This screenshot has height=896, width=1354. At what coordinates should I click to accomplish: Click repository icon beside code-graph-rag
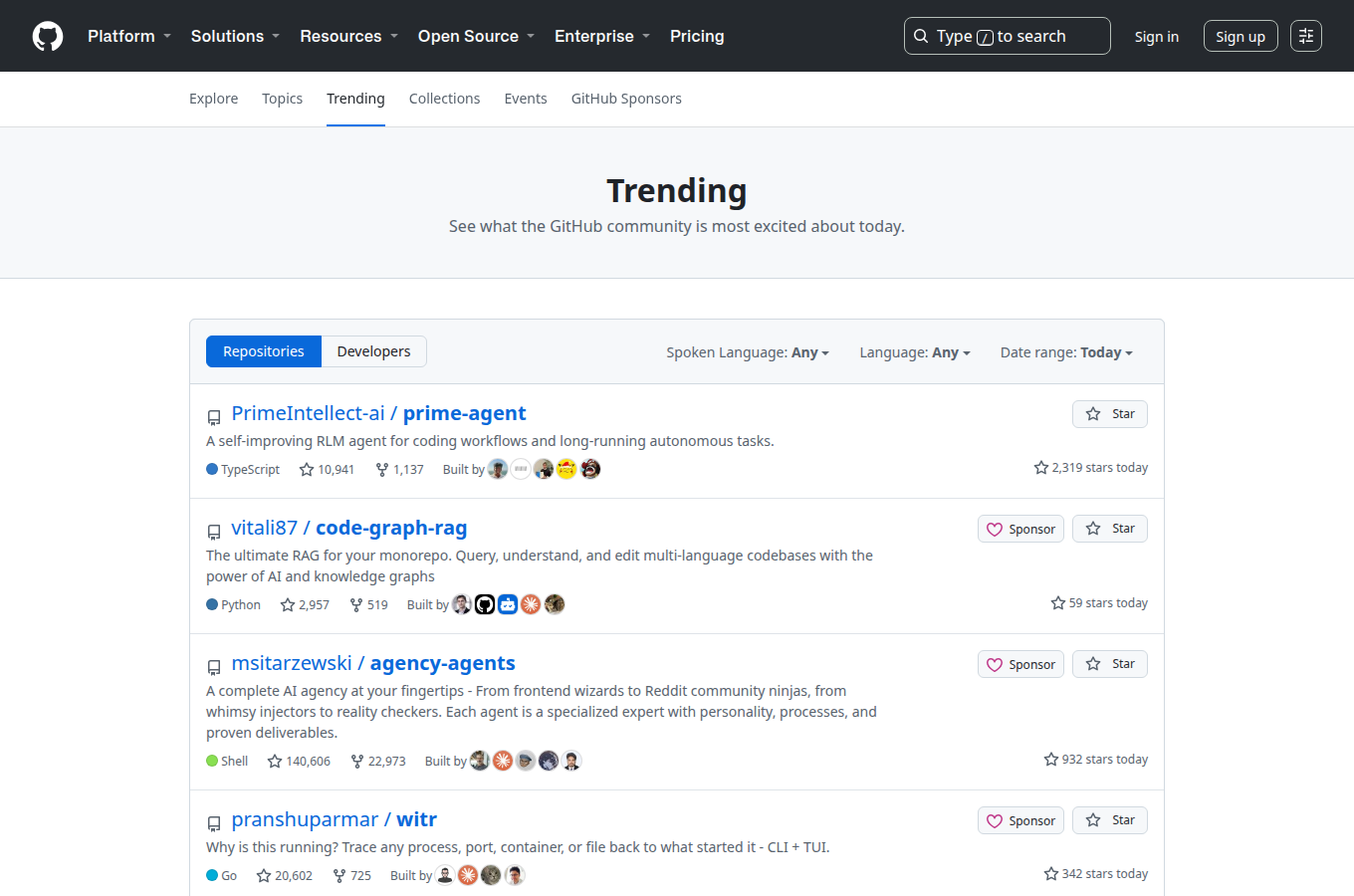pyautogui.click(x=214, y=532)
